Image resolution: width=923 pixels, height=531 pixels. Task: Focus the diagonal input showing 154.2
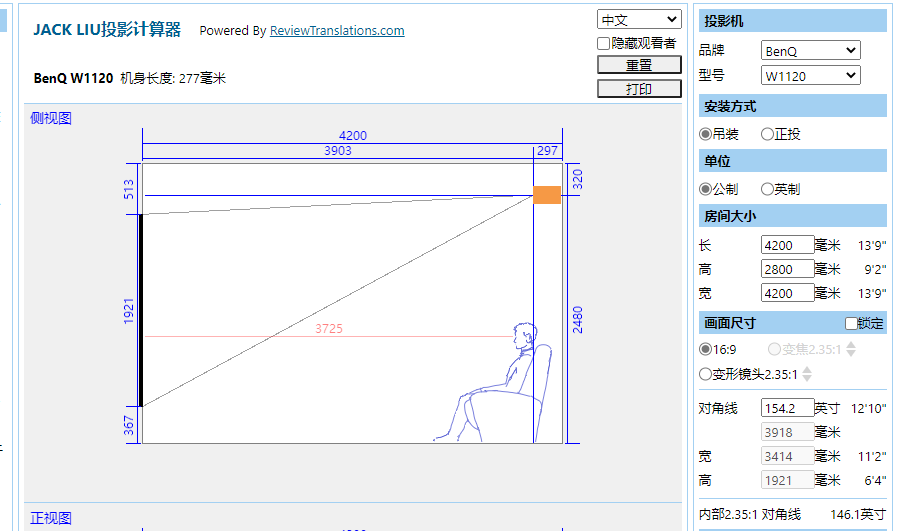tap(787, 408)
